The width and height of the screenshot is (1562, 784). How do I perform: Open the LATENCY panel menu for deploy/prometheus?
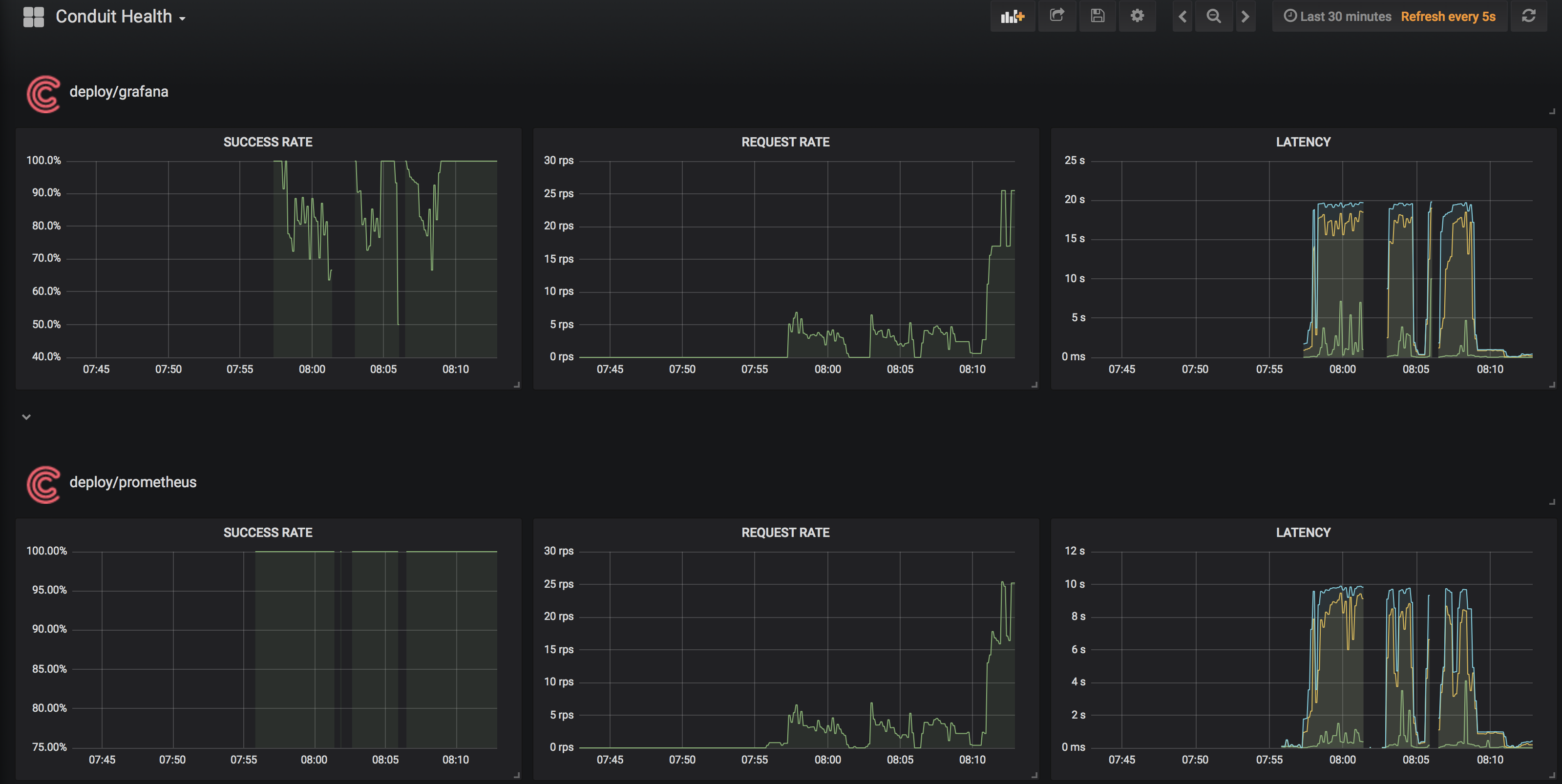(x=1303, y=532)
